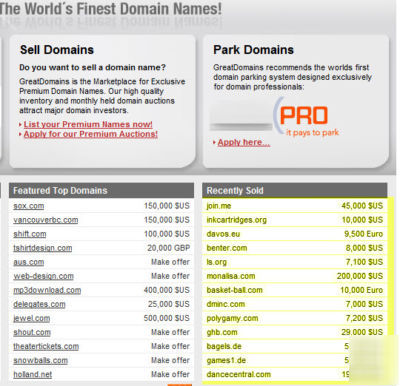
Task: Click benter.com sold entry
Action: (x=227, y=248)
